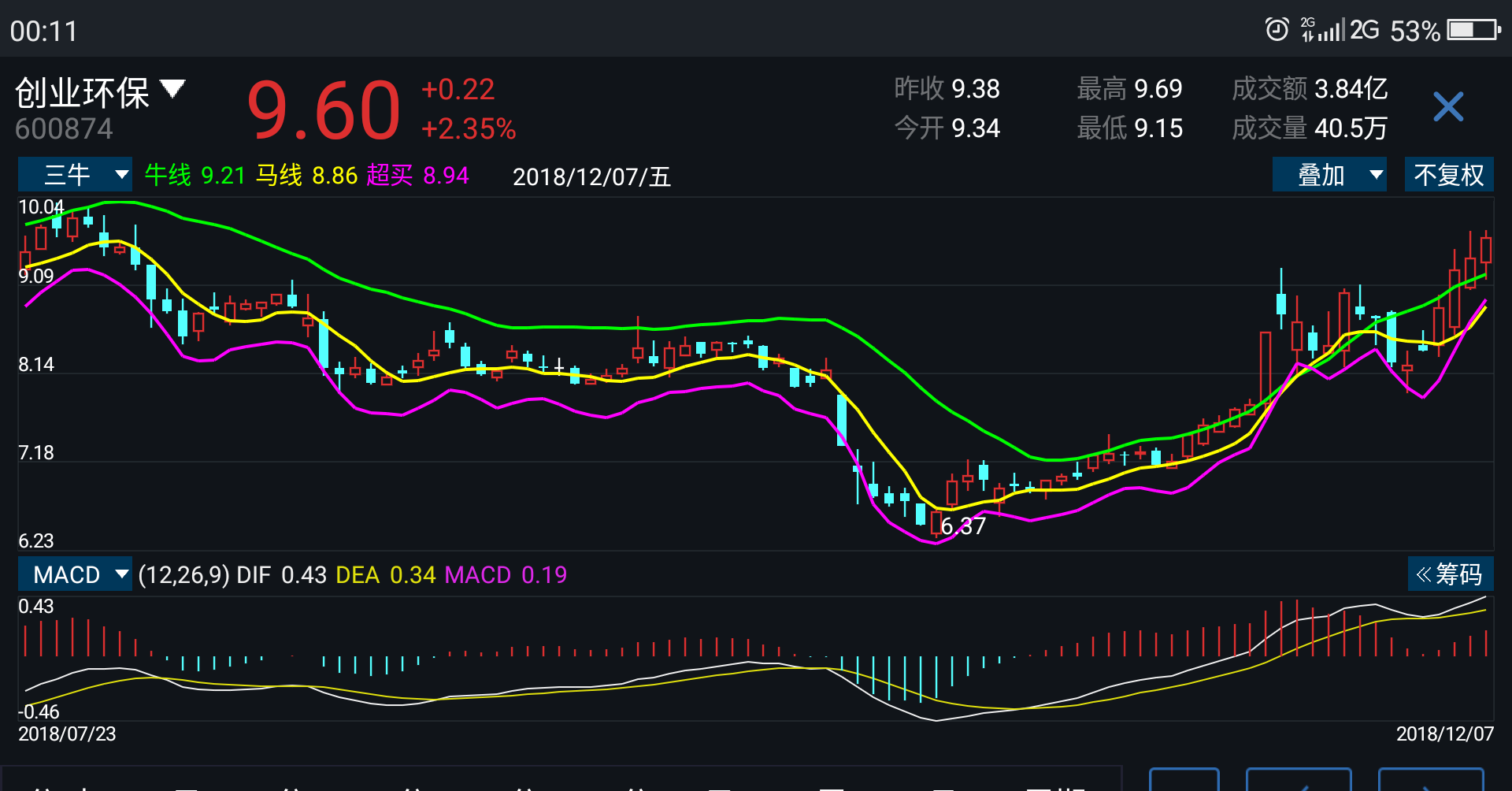1512x791 pixels.
Task: Tap the start date 2018/07/23
Action: 67,733
